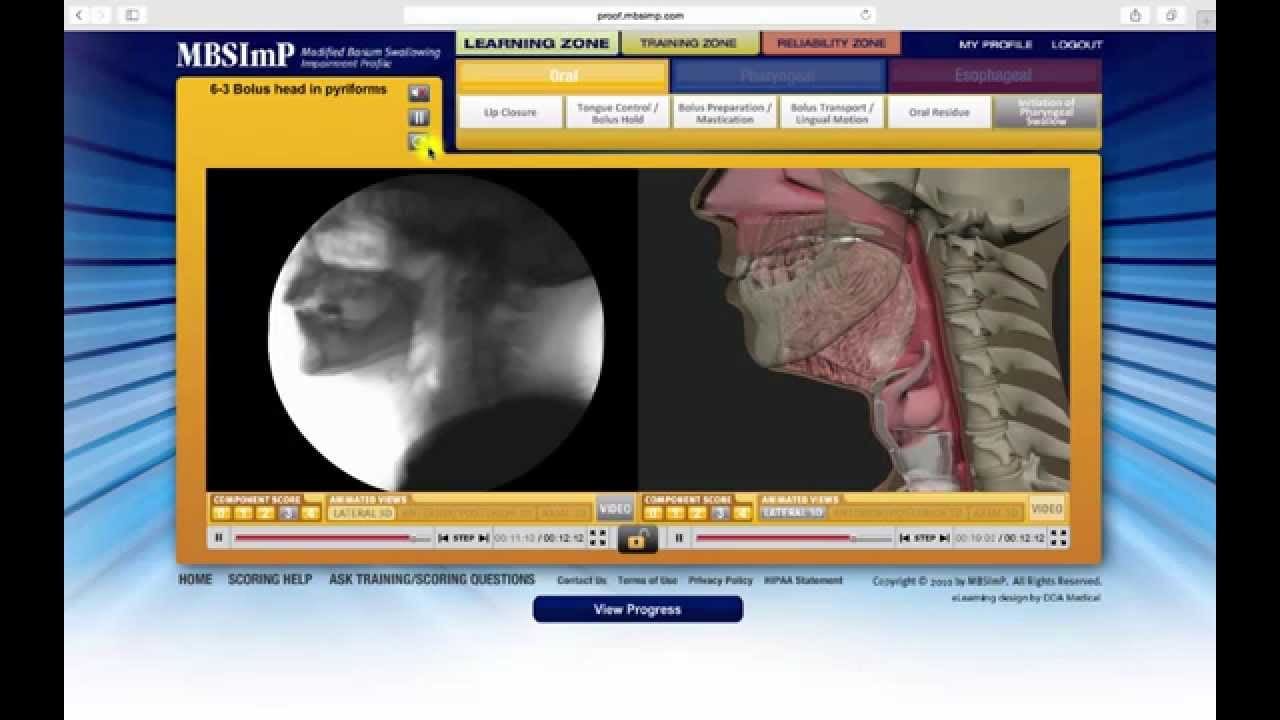Pause narration in the description panel
The image size is (1280, 720).
[x=419, y=118]
